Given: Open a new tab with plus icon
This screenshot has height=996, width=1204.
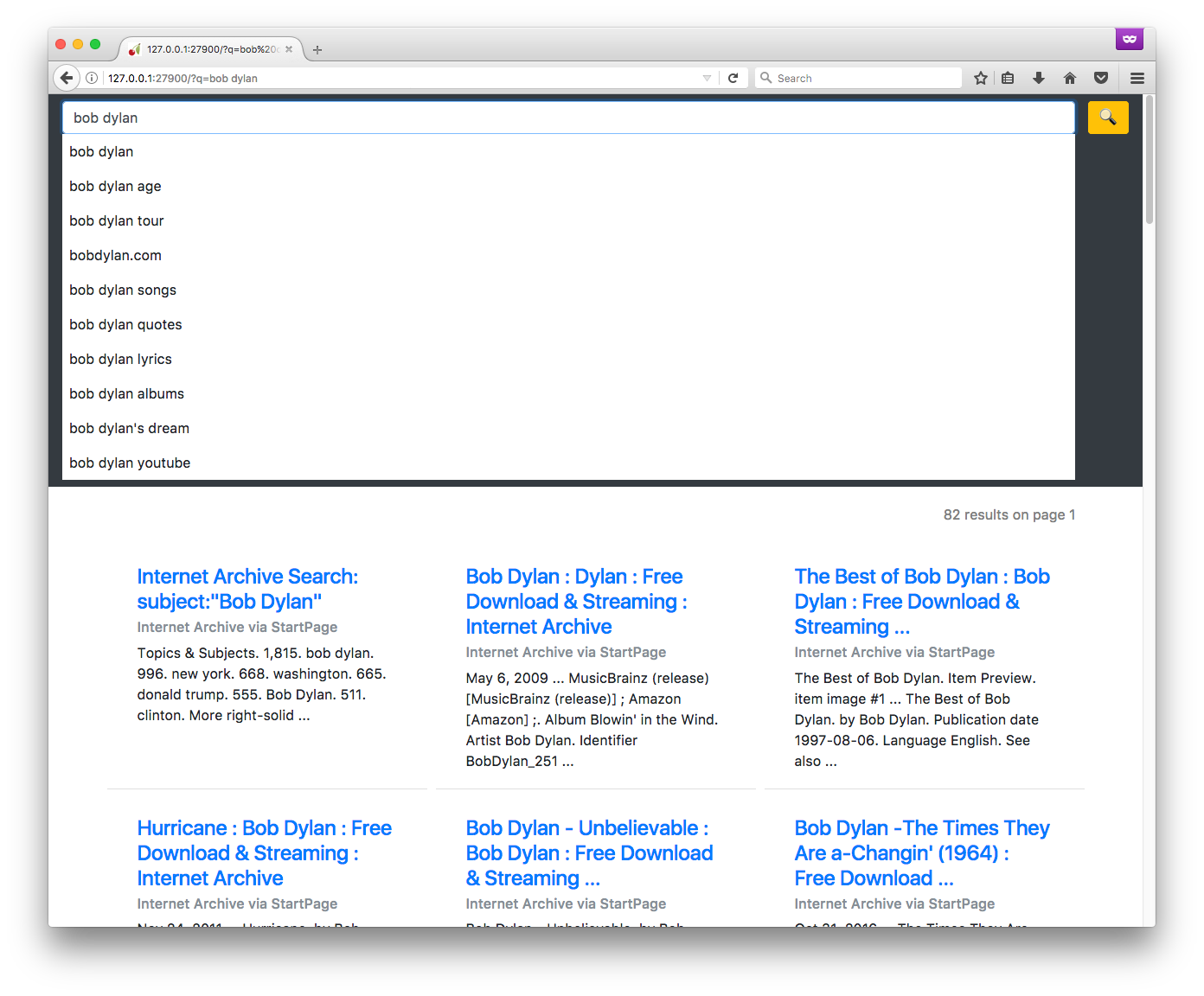Looking at the screenshot, I should coord(317,50).
